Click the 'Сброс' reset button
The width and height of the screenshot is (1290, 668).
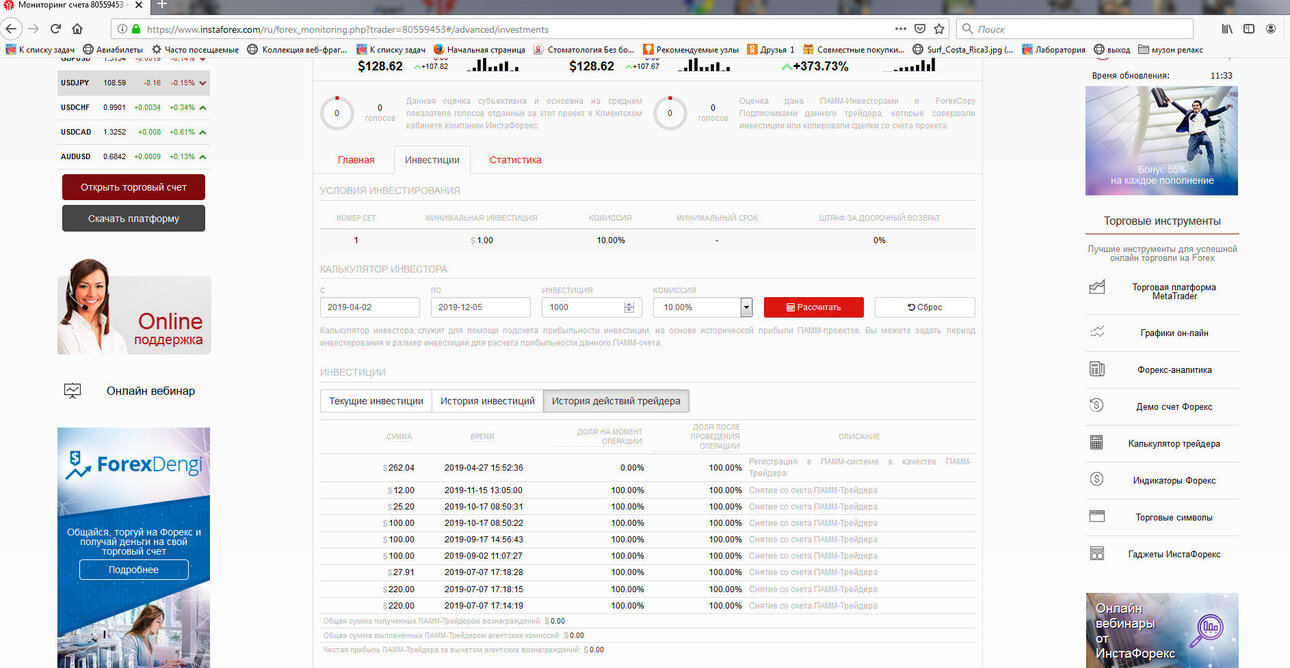925,307
